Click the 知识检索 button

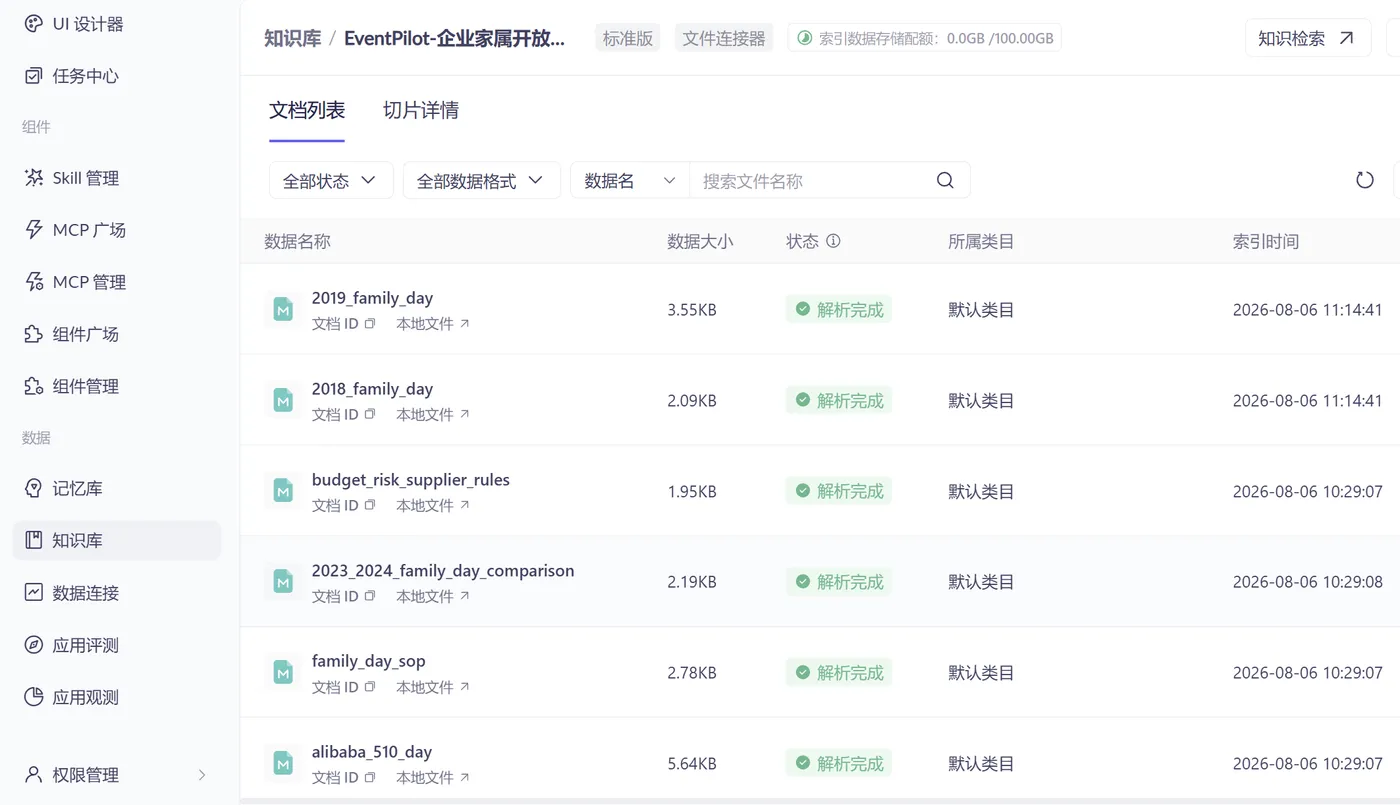1307,38
